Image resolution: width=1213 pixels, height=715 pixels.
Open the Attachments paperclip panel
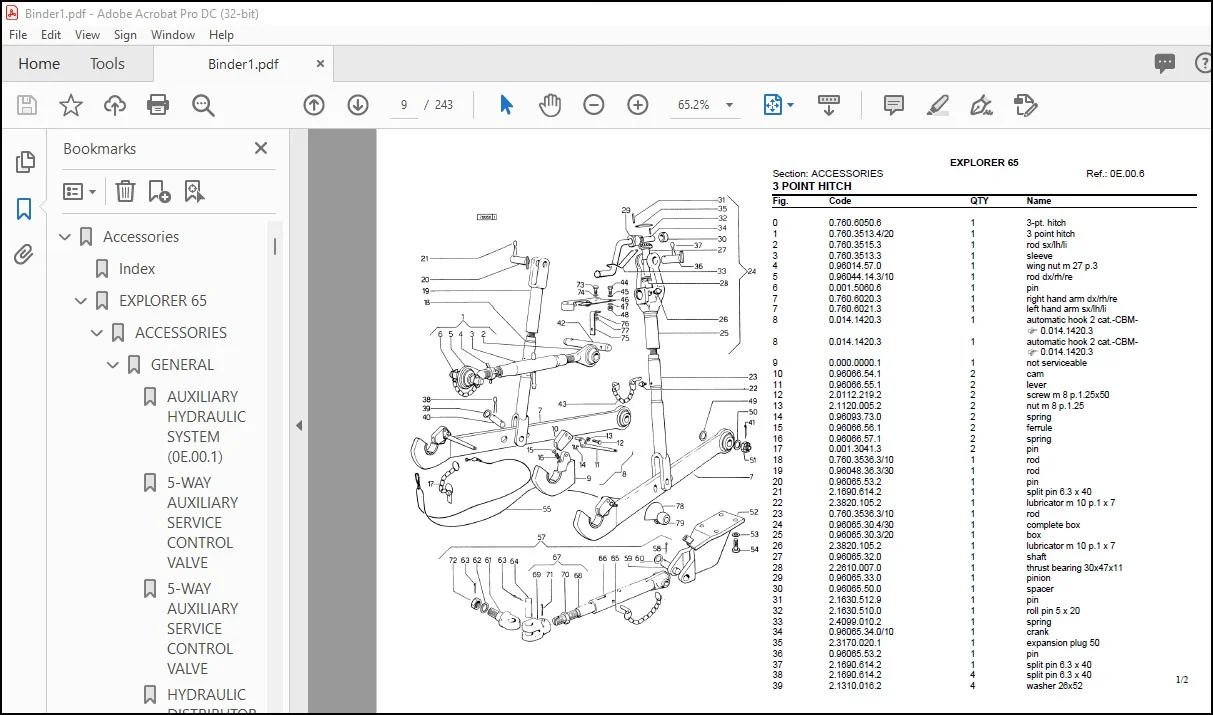(x=25, y=256)
